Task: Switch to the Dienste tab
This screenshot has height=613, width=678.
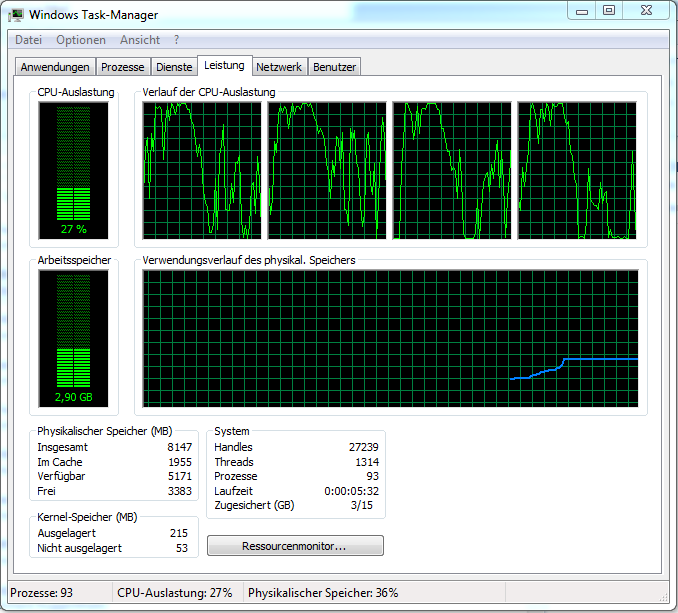Action: coord(174,67)
